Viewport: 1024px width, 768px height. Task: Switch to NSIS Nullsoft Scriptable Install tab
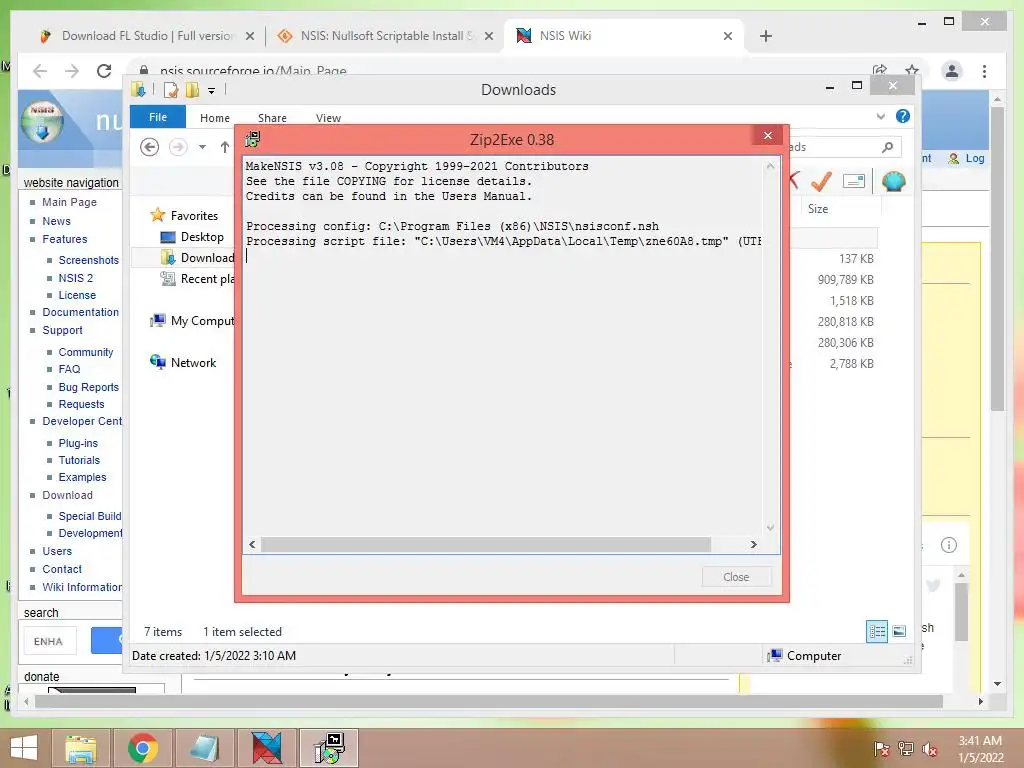[386, 36]
